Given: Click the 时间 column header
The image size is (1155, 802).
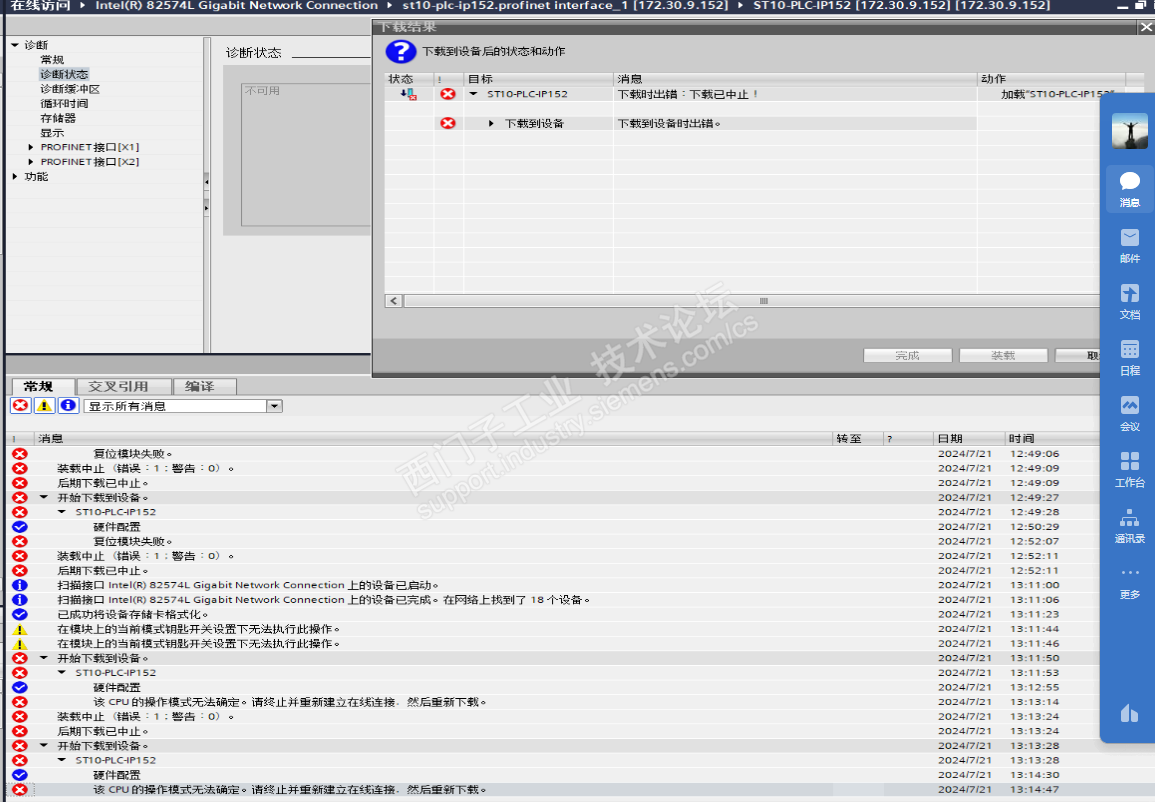Looking at the screenshot, I should tap(1052, 439).
